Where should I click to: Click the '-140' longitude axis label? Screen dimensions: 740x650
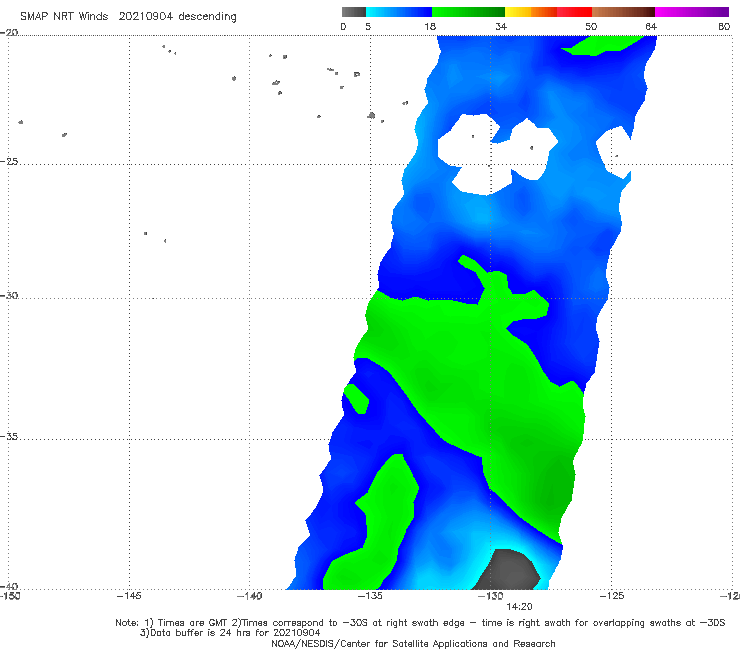(249, 596)
